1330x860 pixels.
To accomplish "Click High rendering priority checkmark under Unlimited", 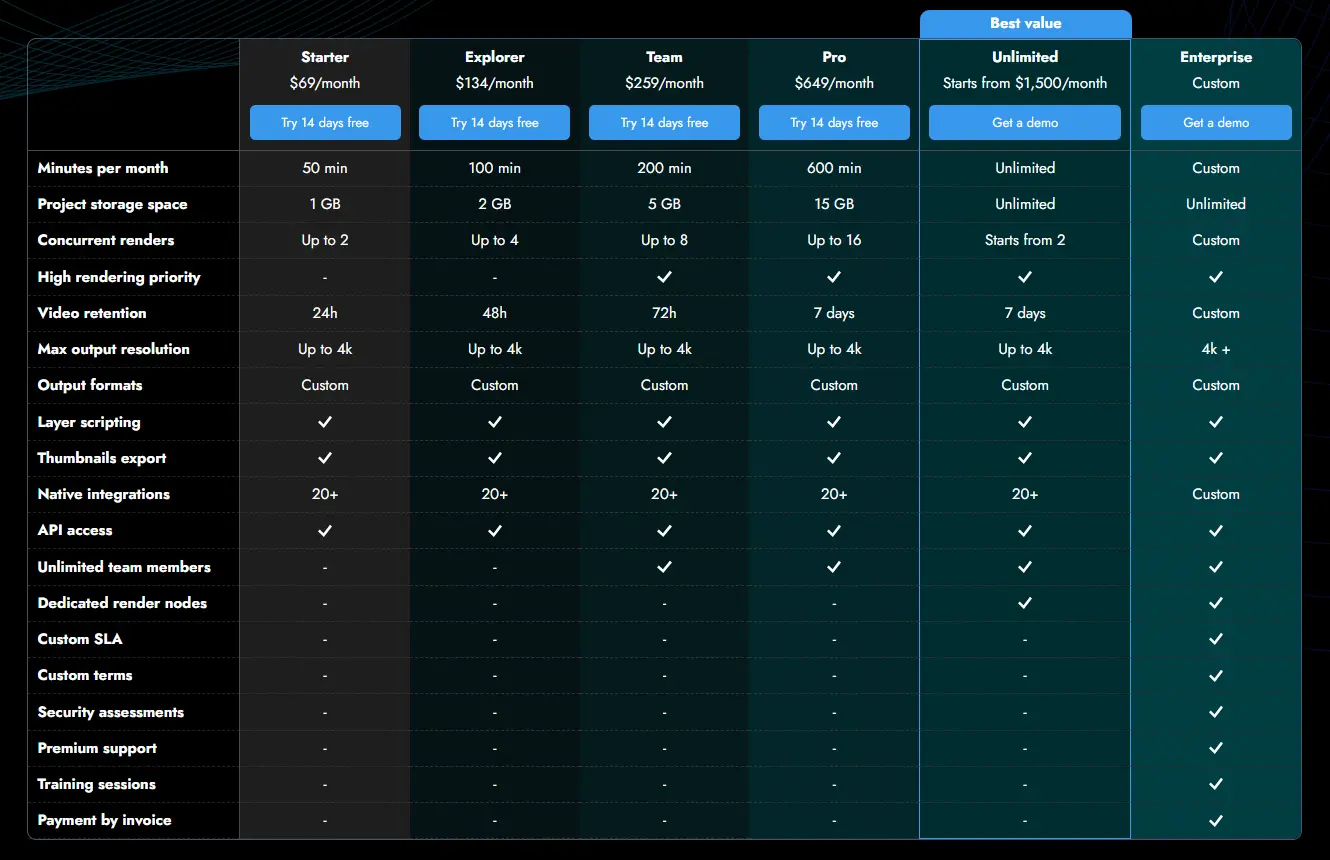I will tap(1025, 277).
